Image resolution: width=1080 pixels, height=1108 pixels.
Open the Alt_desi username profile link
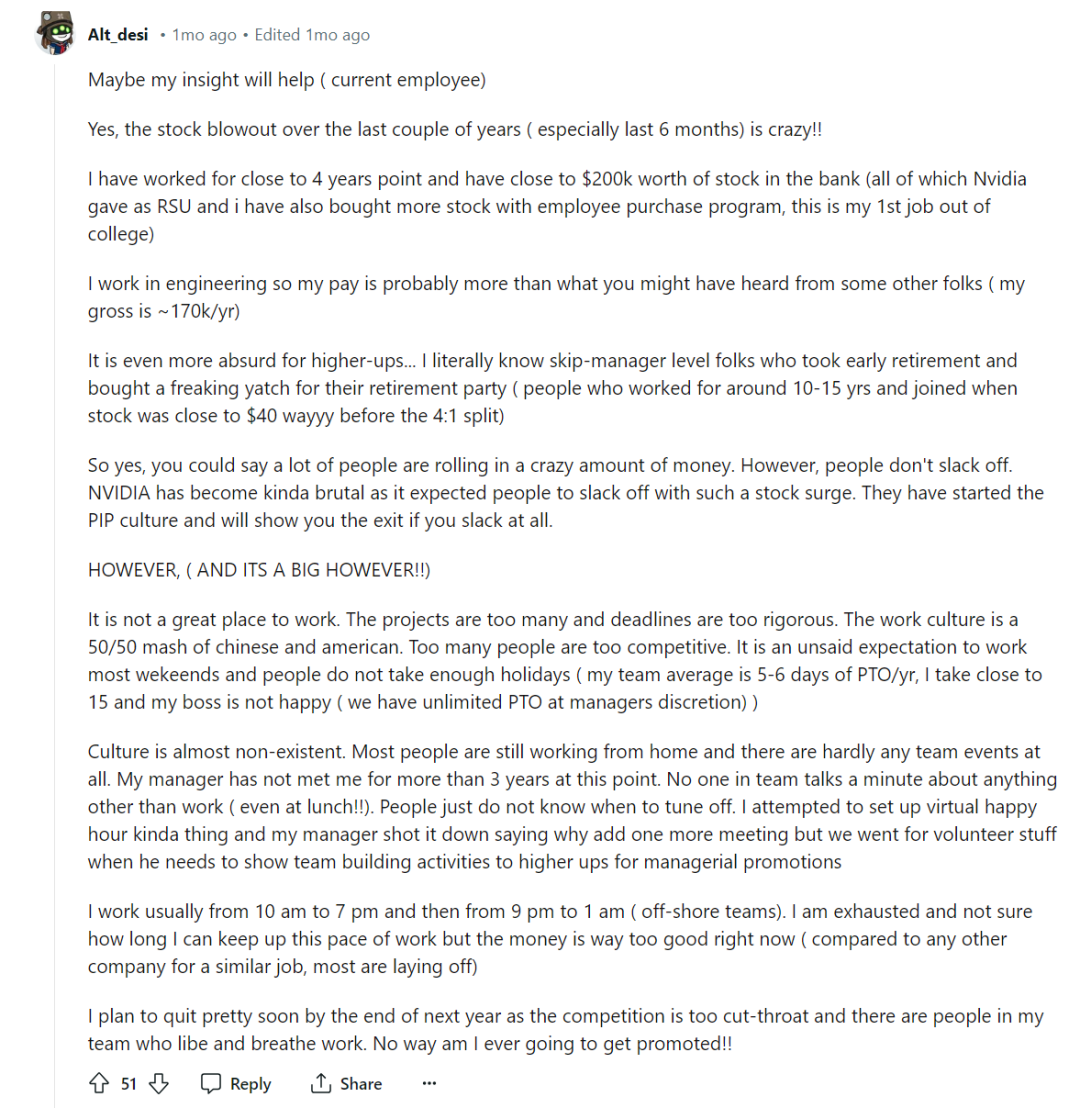(118, 35)
